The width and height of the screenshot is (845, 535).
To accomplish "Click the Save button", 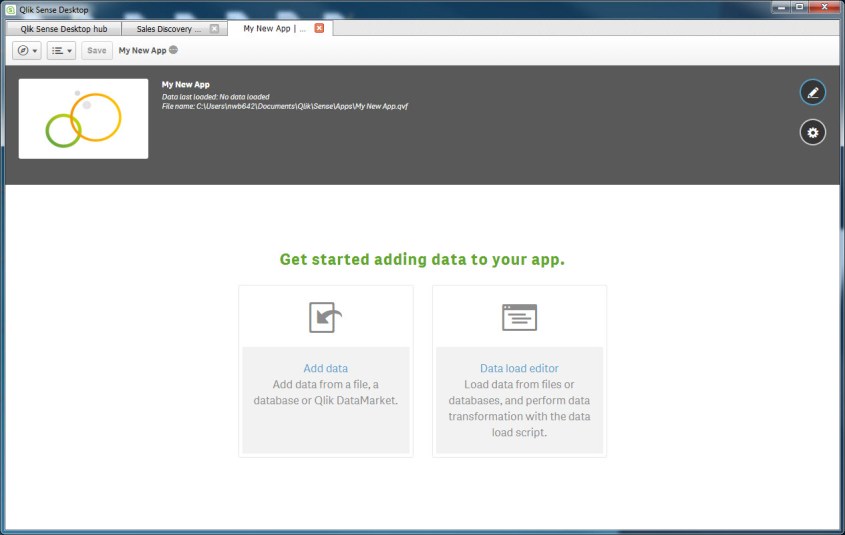I will coord(97,51).
